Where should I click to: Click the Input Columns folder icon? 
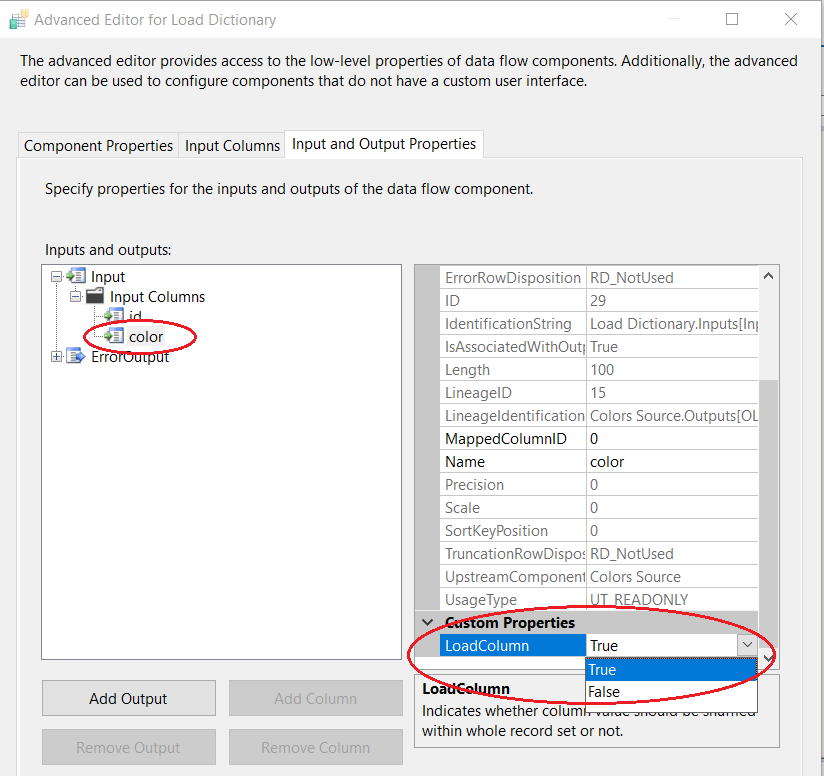tap(95, 297)
